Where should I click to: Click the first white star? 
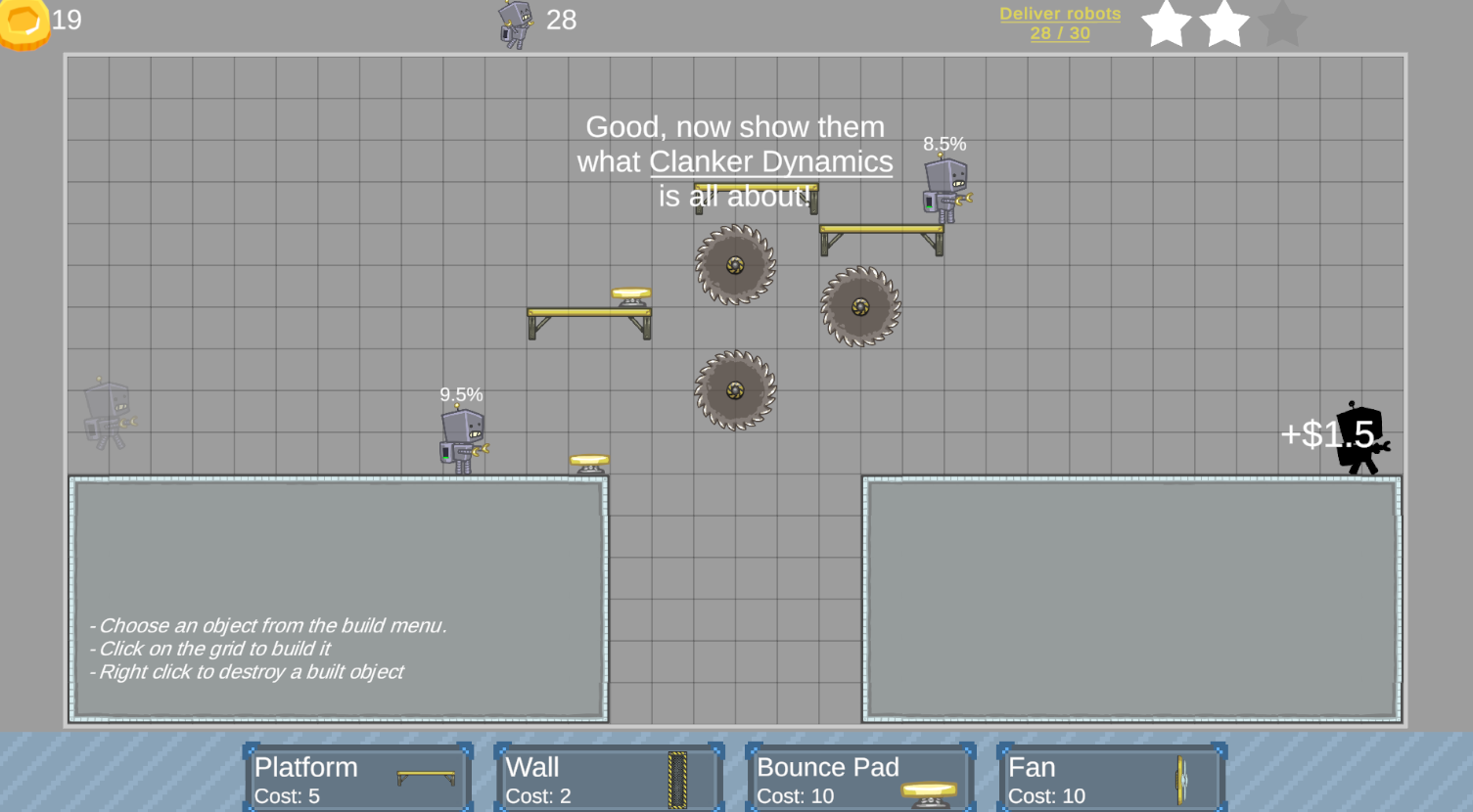coord(1167,23)
